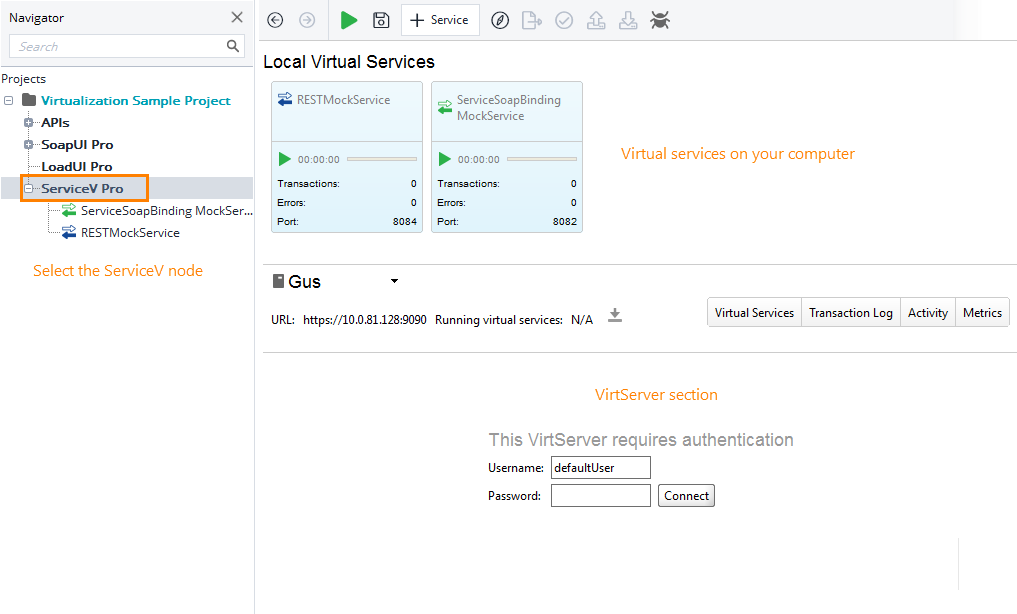
Task: Expand the SoapUI Pro tree node
Action: tap(29, 145)
